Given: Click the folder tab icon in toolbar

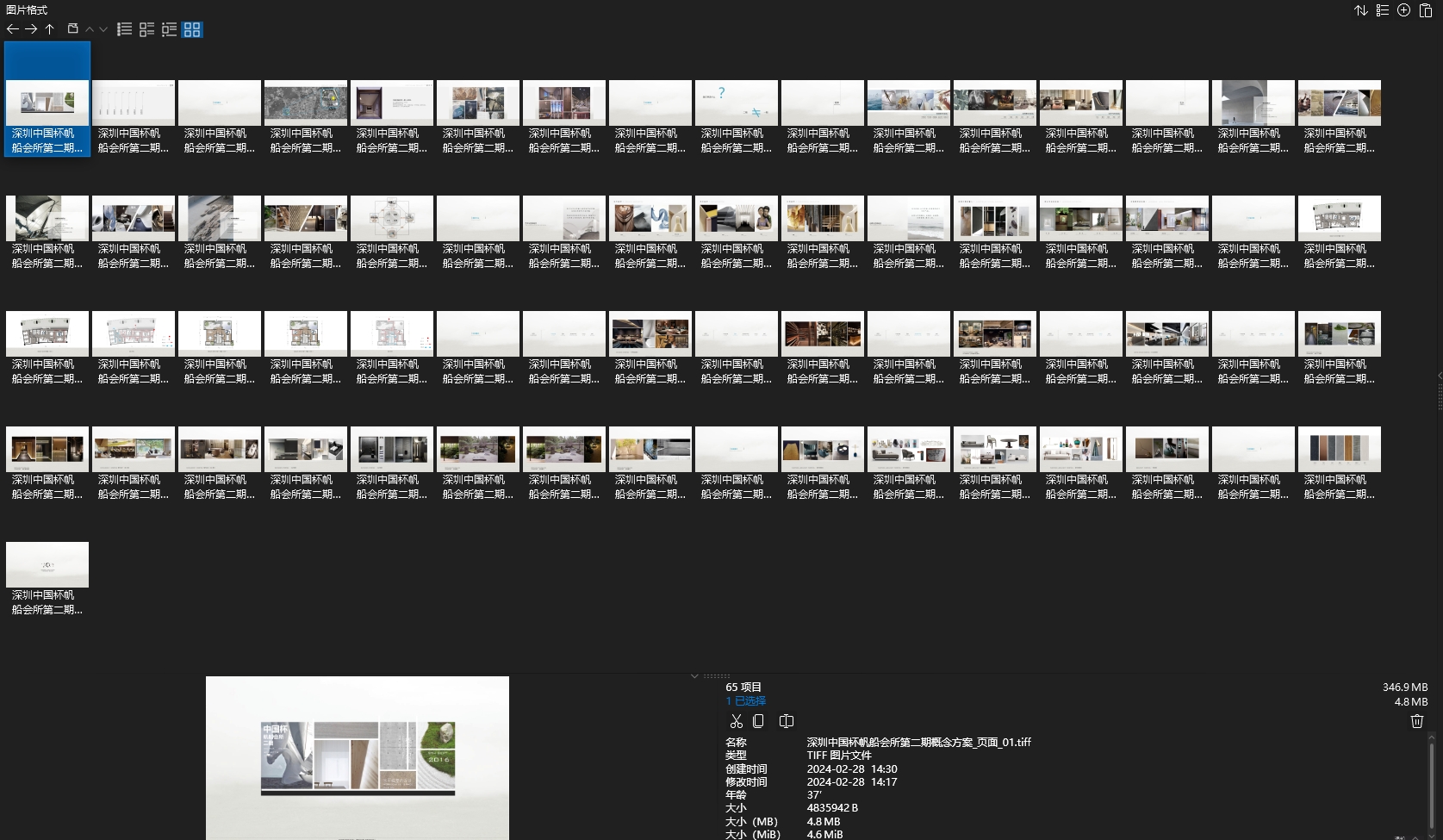Looking at the screenshot, I should pos(73,29).
